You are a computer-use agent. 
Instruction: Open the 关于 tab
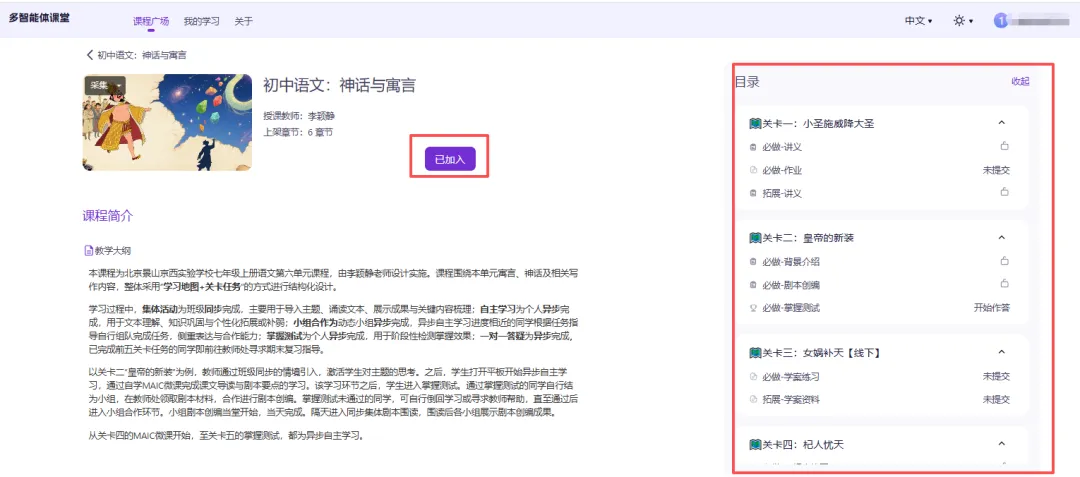pyautogui.click(x=244, y=21)
